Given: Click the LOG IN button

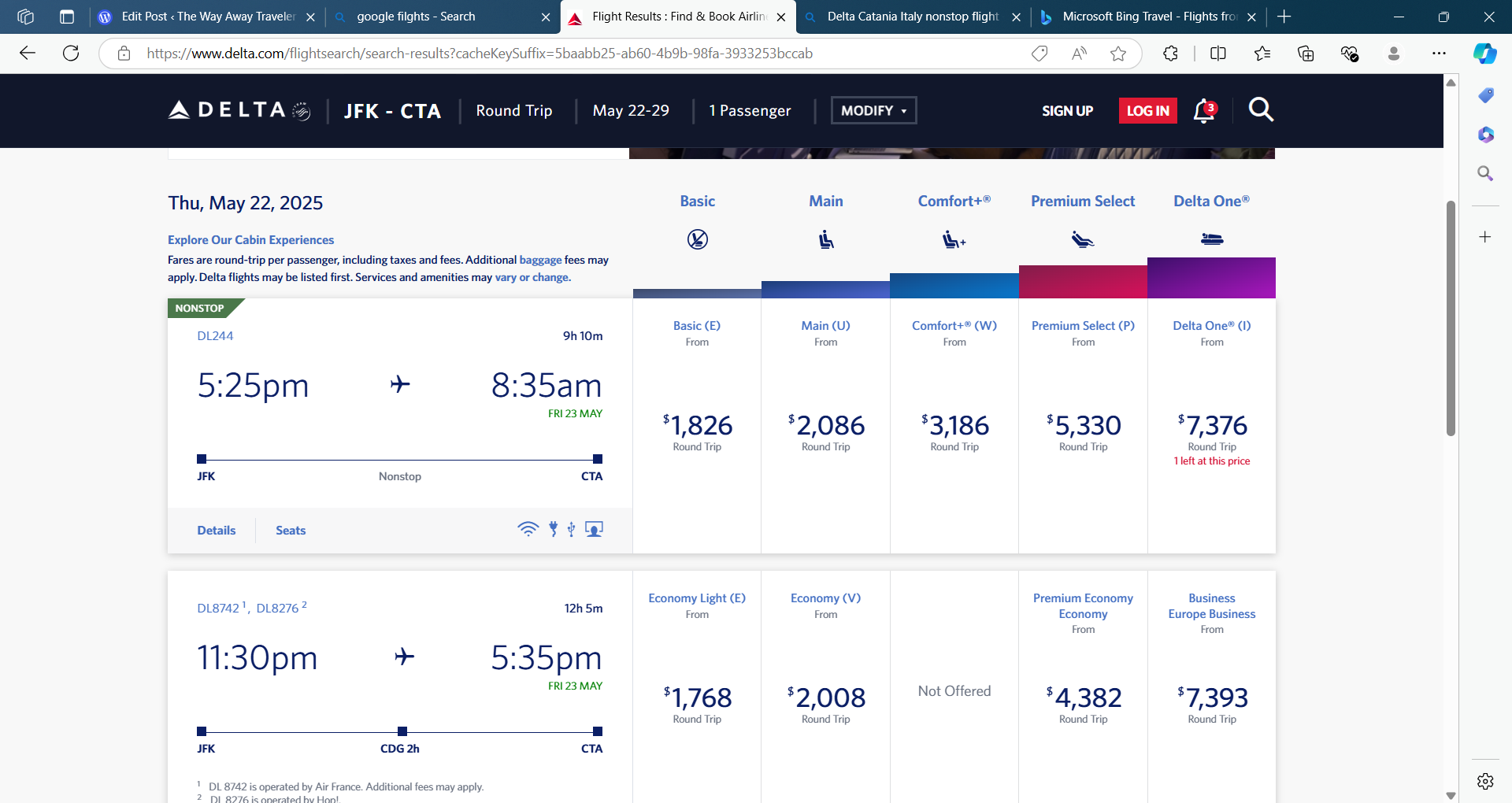Looking at the screenshot, I should click(1147, 111).
